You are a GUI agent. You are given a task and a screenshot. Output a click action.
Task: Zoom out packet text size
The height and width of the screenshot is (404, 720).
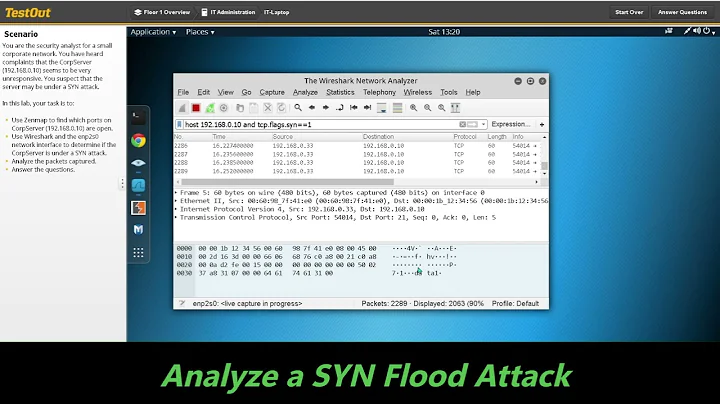pos(428,108)
